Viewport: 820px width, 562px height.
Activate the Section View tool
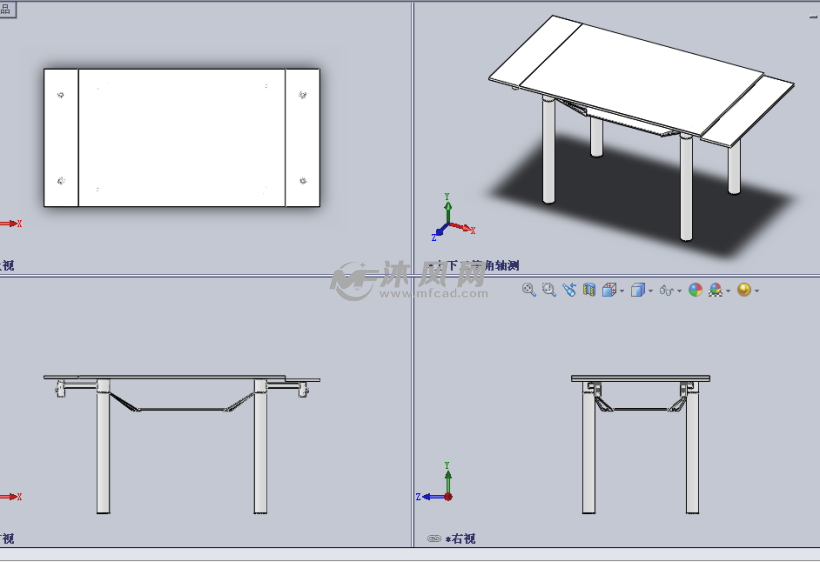point(589,290)
